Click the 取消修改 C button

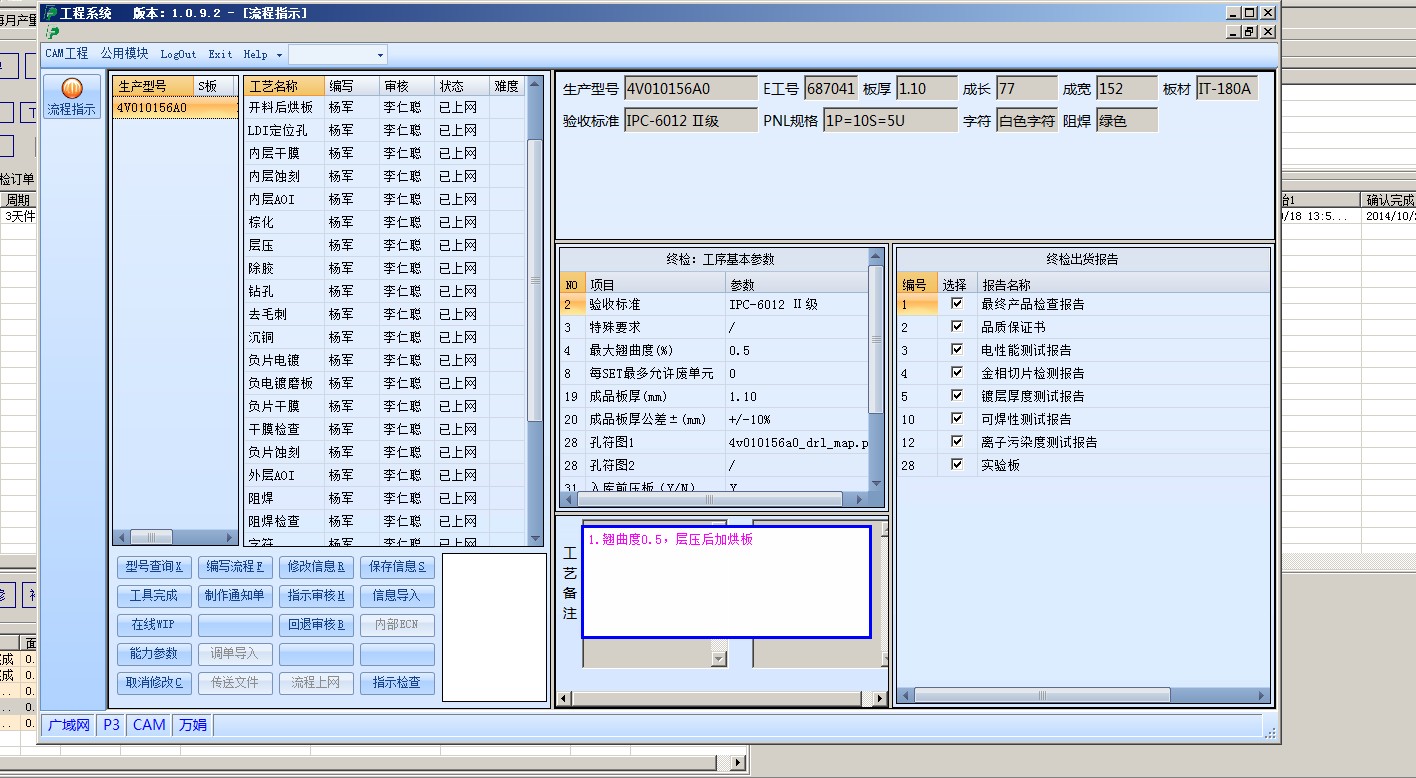click(x=154, y=683)
